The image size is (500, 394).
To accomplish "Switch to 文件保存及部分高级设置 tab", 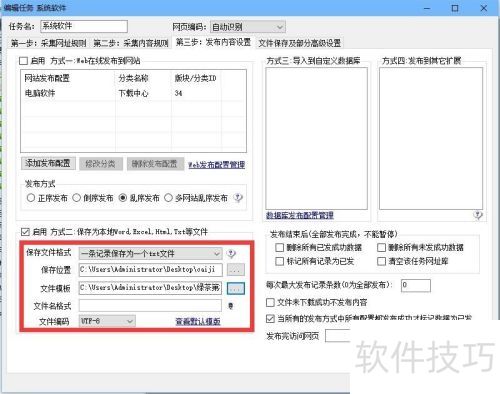I will 300,43.
